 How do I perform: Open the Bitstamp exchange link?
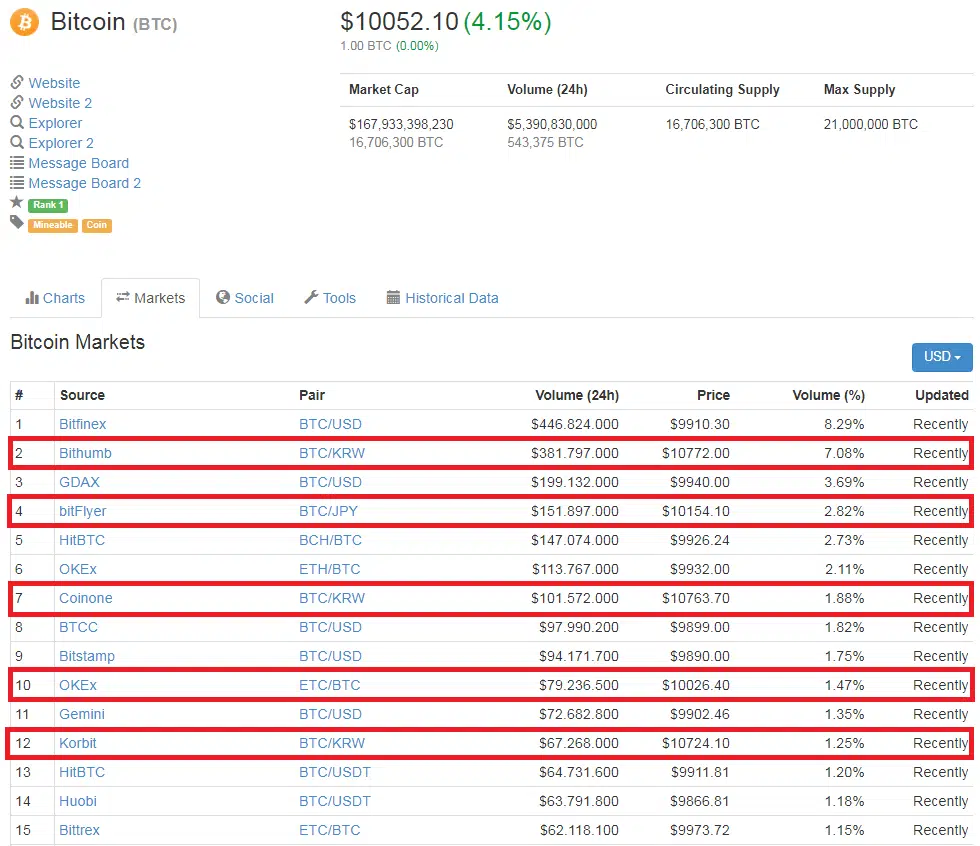[x=87, y=656]
